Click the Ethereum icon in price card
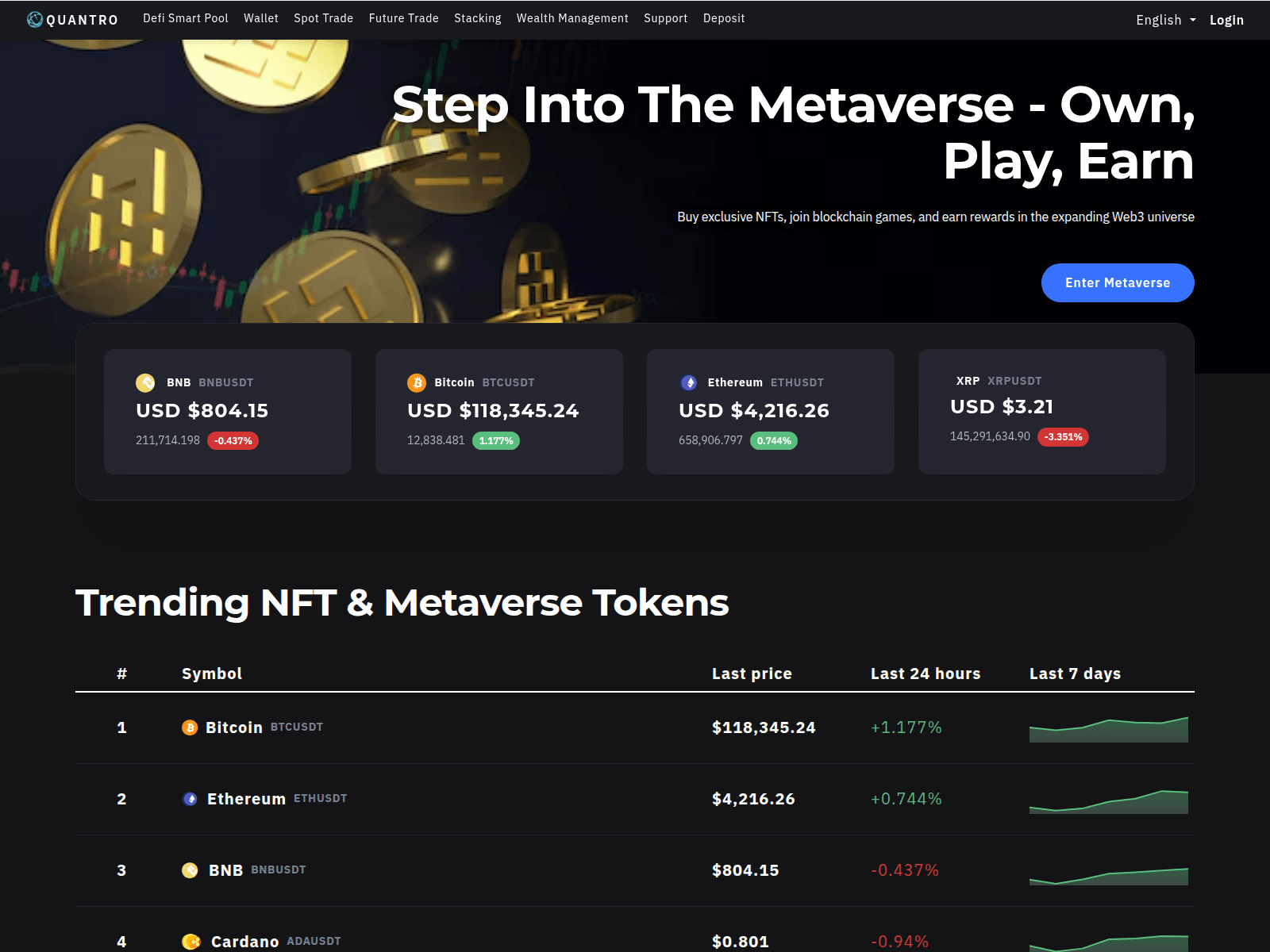This screenshot has height=952, width=1270. [x=689, y=382]
